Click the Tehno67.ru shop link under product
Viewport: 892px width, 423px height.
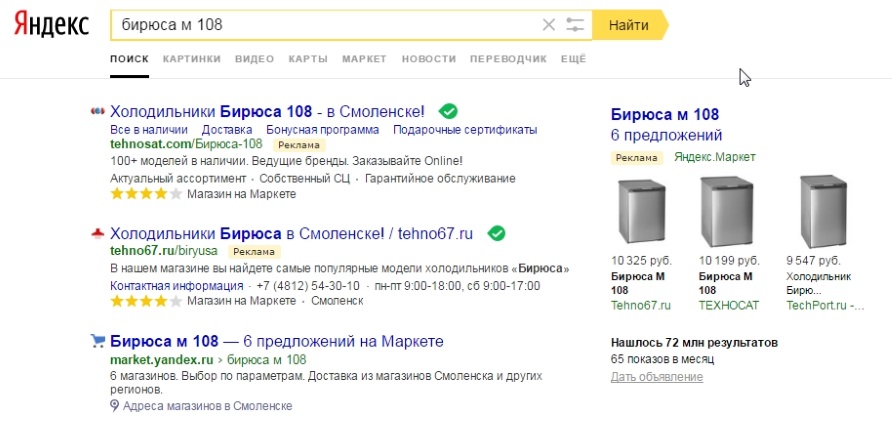point(641,305)
